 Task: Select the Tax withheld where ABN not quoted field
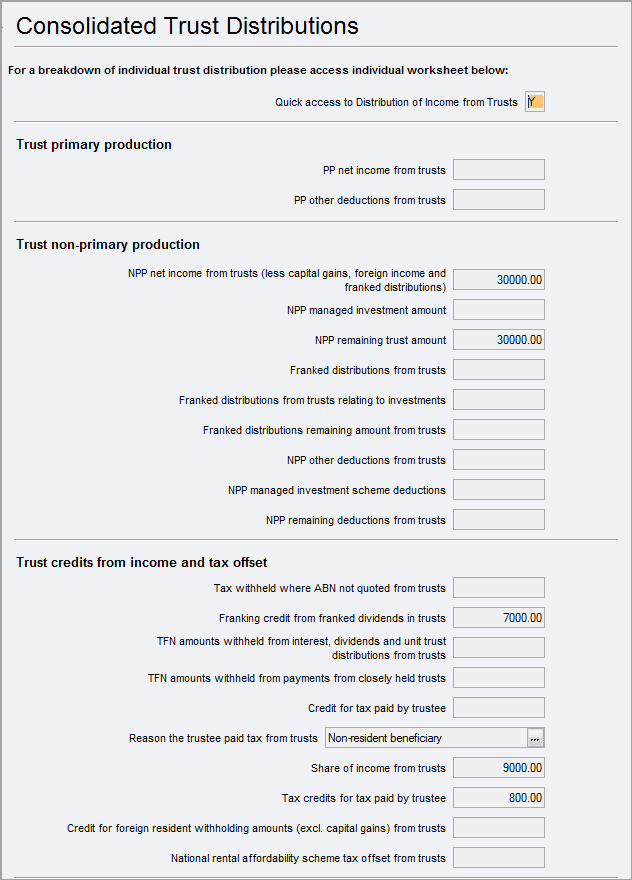[x=498, y=587]
